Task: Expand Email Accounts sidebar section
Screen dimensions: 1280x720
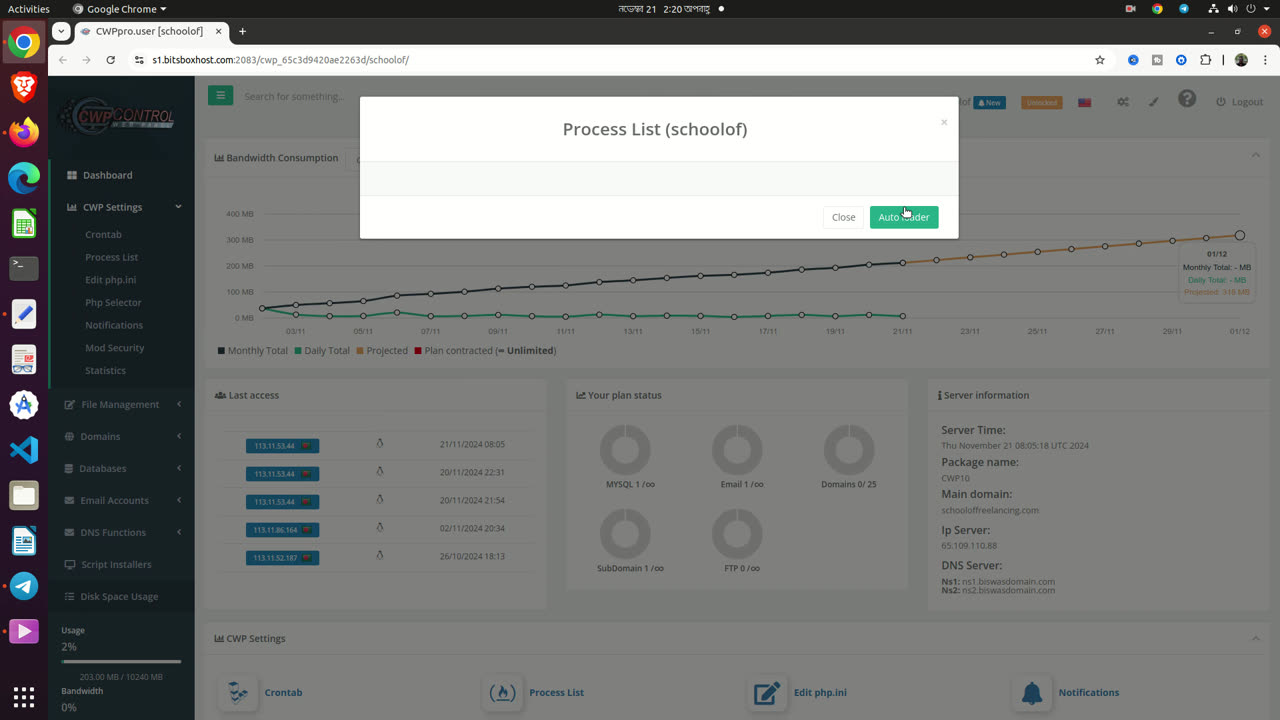Action: pyautogui.click(x=121, y=500)
